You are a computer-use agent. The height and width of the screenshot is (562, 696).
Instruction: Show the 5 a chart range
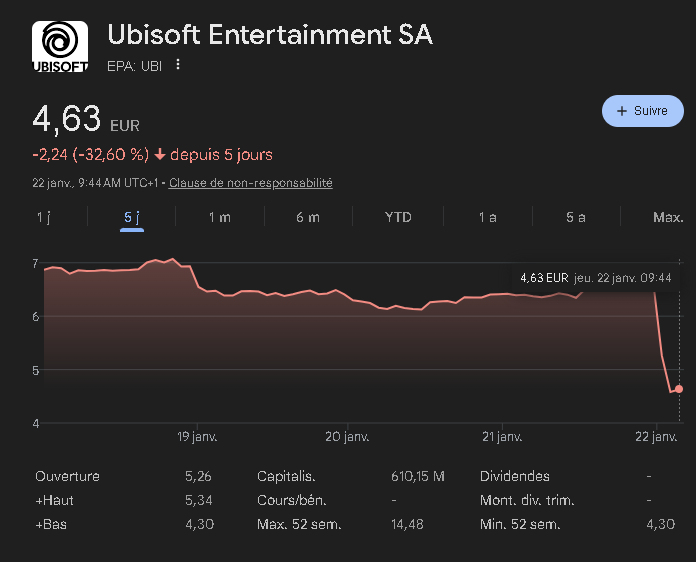(x=575, y=217)
